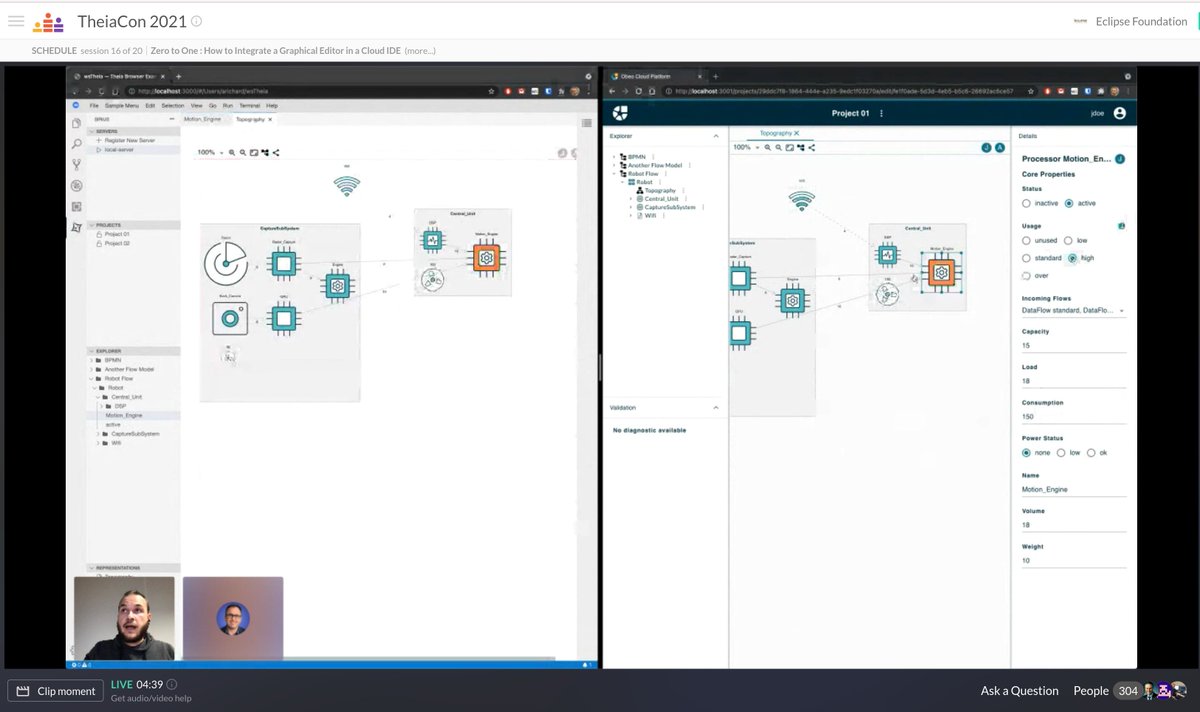Click Obeo Cloud Platform home logo
The height and width of the screenshot is (712, 1200).
tap(620, 113)
